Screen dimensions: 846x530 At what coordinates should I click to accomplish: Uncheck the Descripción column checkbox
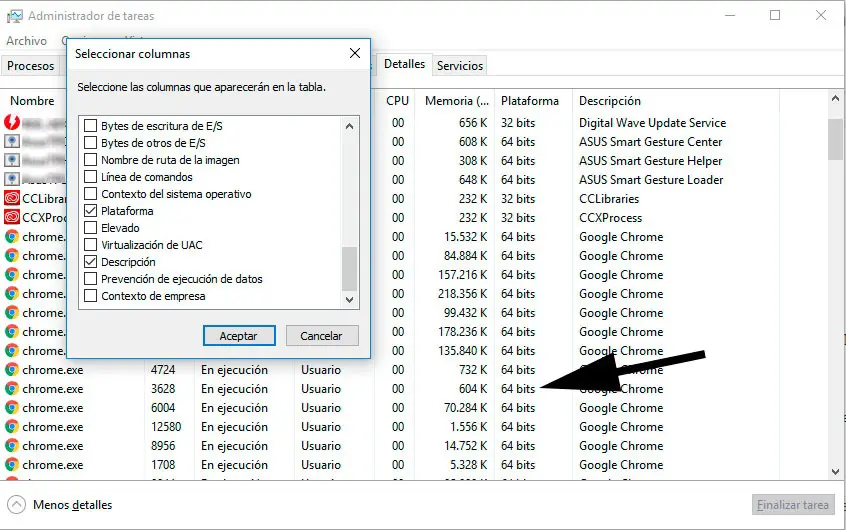[91, 262]
